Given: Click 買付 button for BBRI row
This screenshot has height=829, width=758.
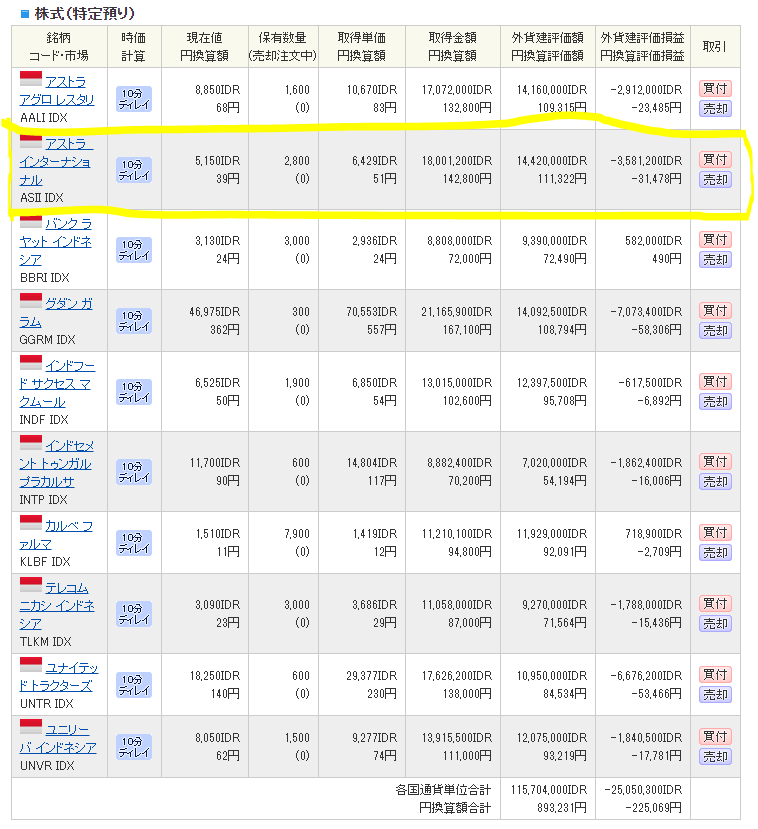Looking at the screenshot, I should (715, 240).
